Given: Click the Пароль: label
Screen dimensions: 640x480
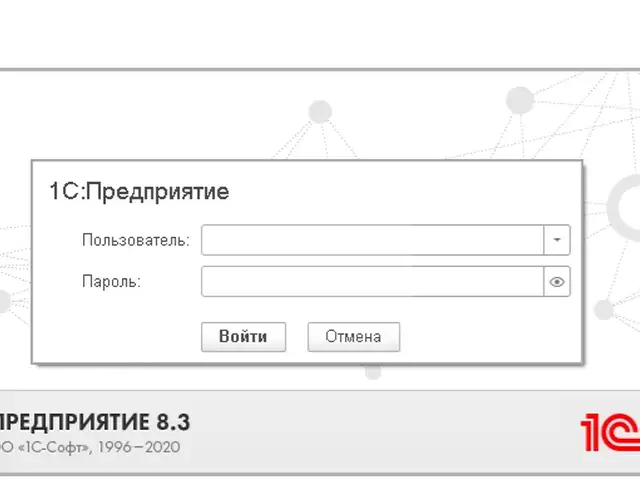Looking at the screenshot, I should click(111, 282).
